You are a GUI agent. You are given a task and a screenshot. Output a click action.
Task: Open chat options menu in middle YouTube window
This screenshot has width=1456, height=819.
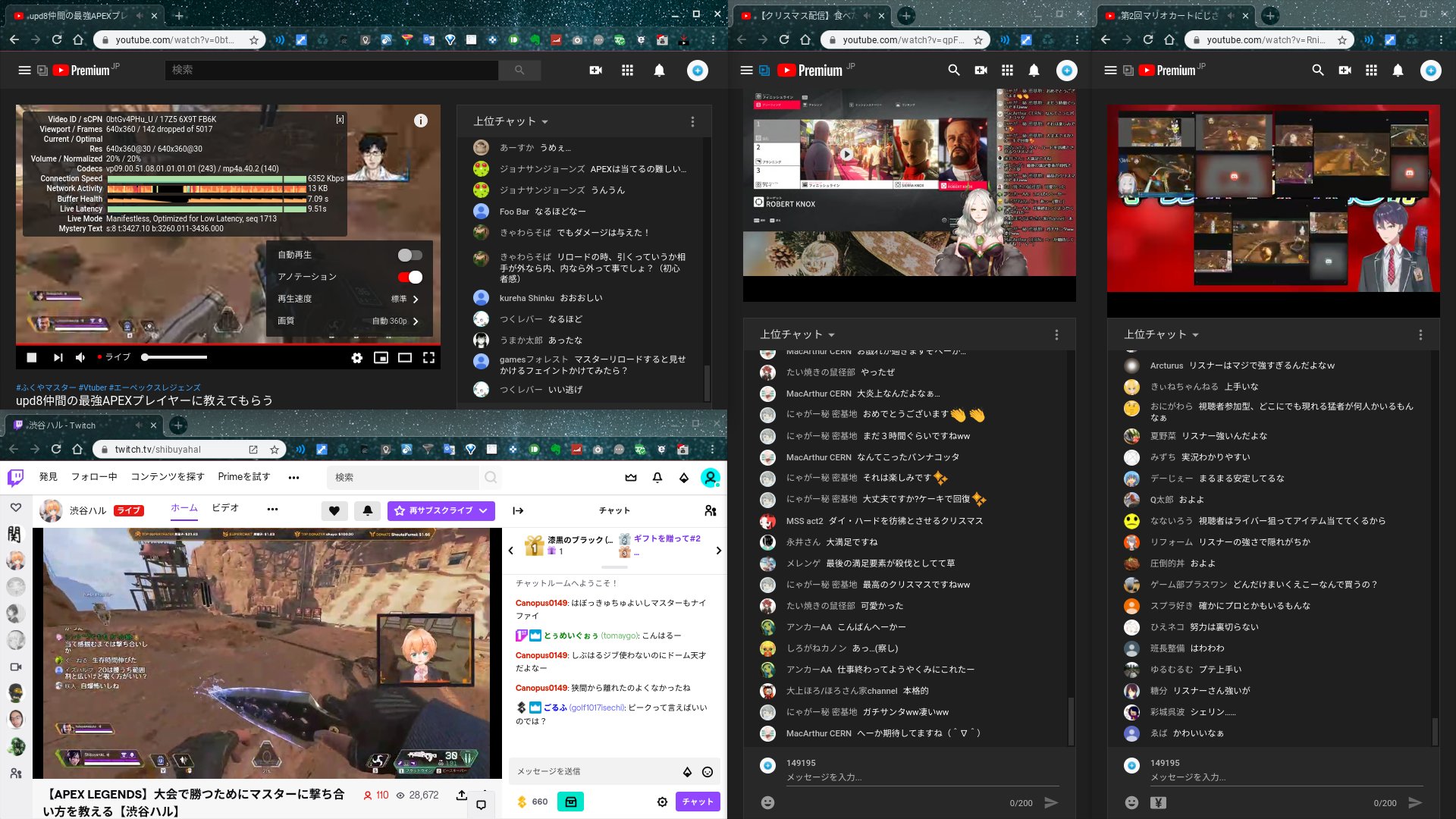tap(1056, 334)
